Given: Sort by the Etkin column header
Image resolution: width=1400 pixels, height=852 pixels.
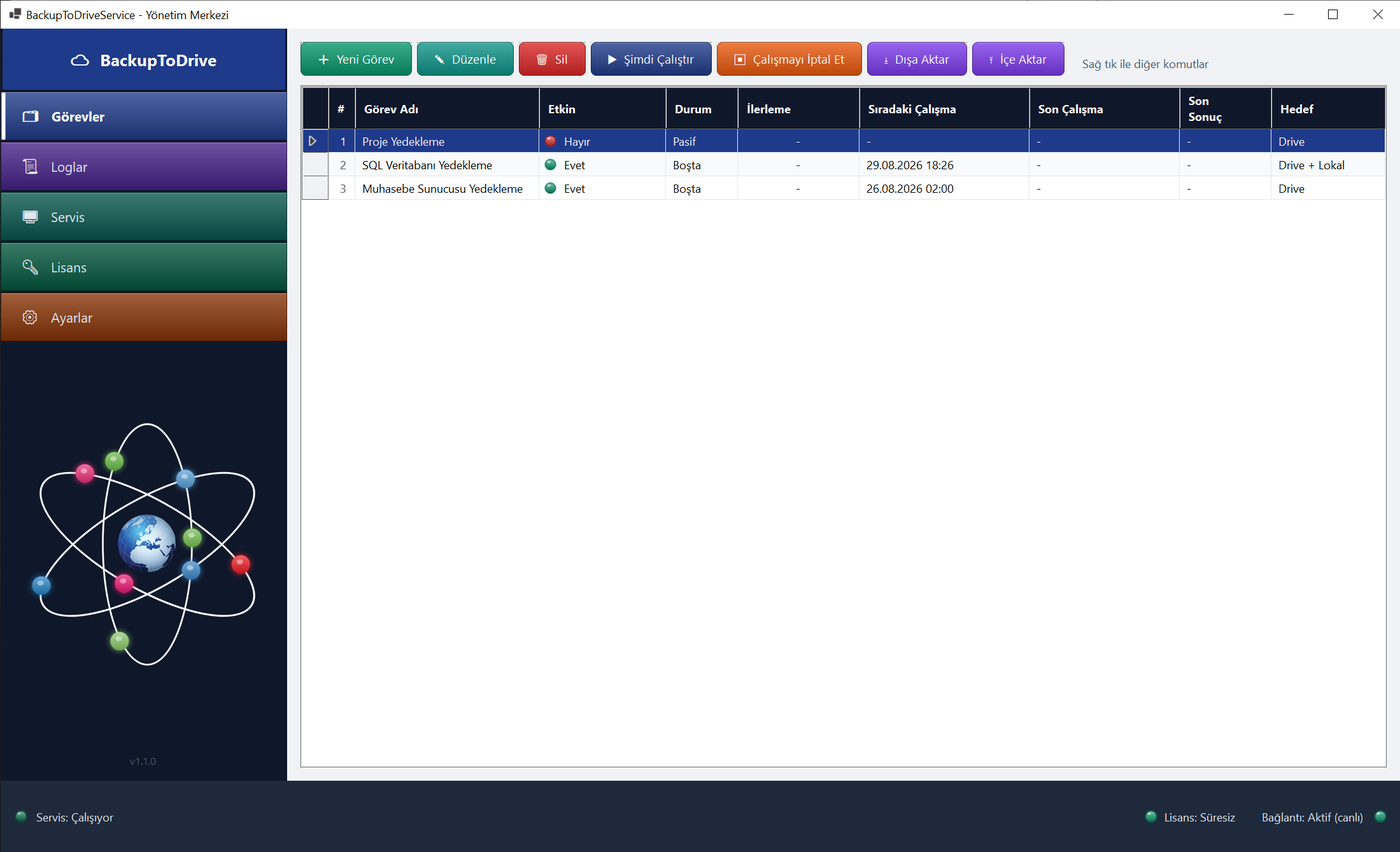Looking at the screenshot, I should (x=603, y=108).
